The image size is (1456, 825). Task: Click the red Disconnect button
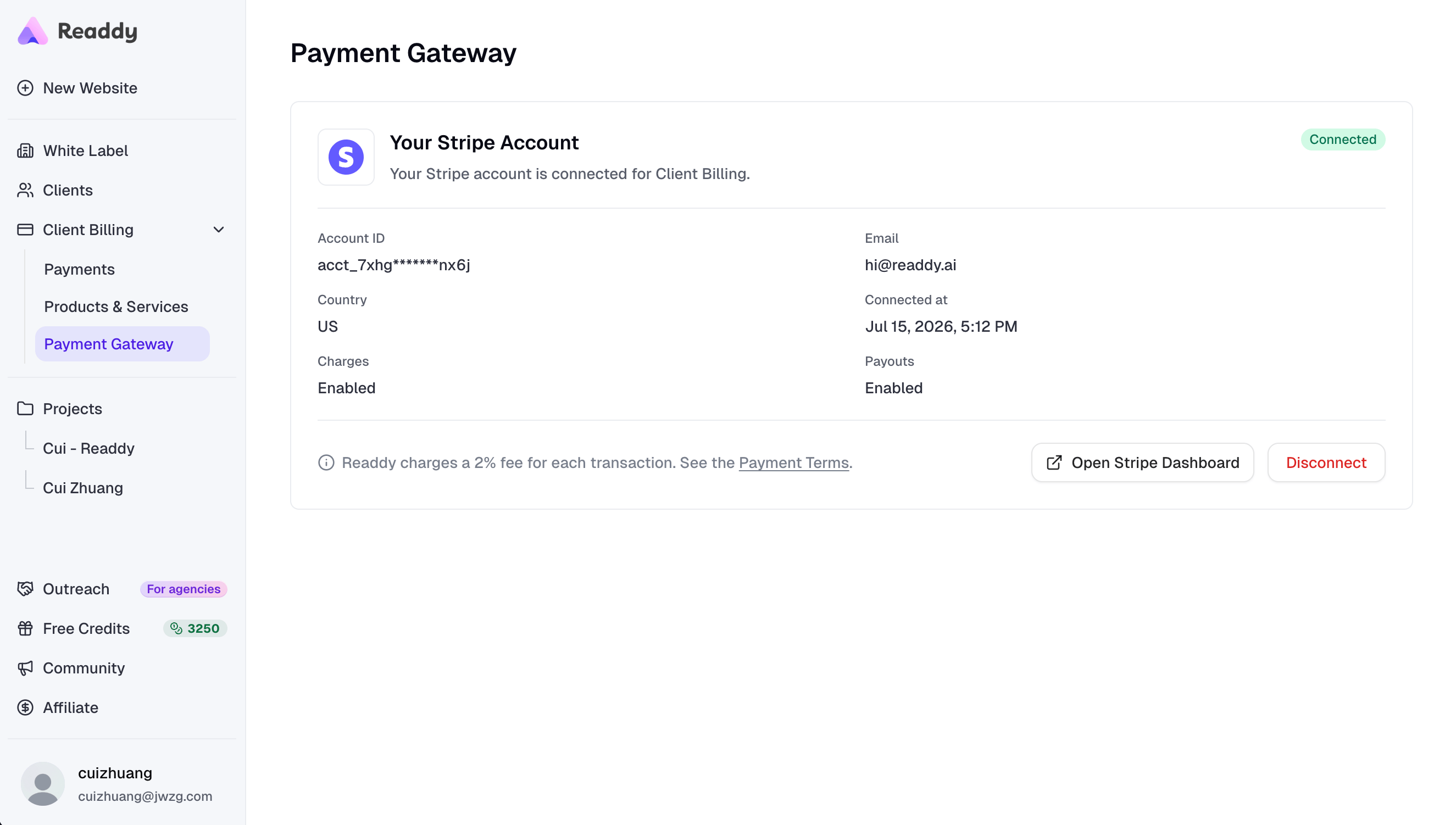[1326, 462]
